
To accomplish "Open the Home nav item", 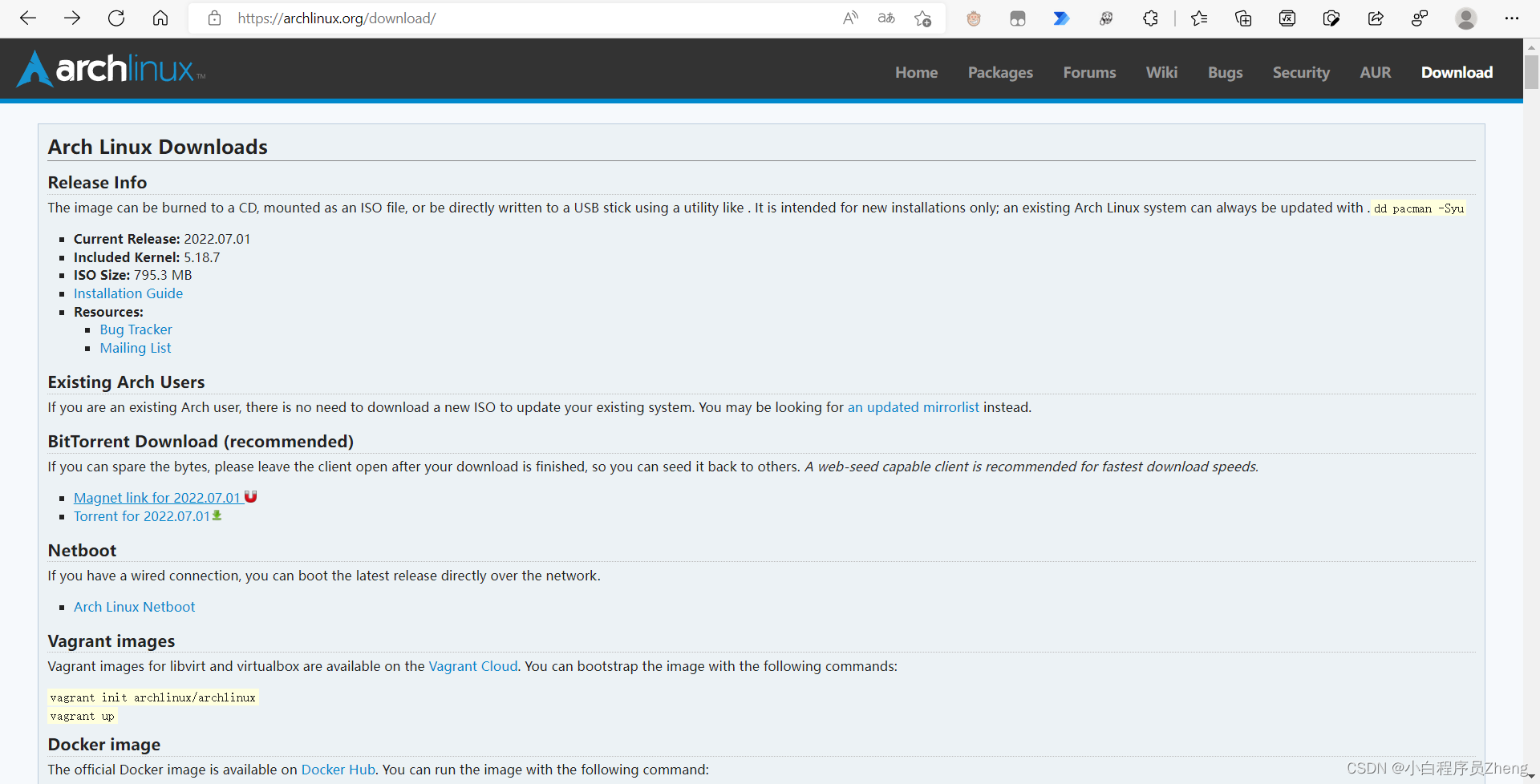I will 917,72.
